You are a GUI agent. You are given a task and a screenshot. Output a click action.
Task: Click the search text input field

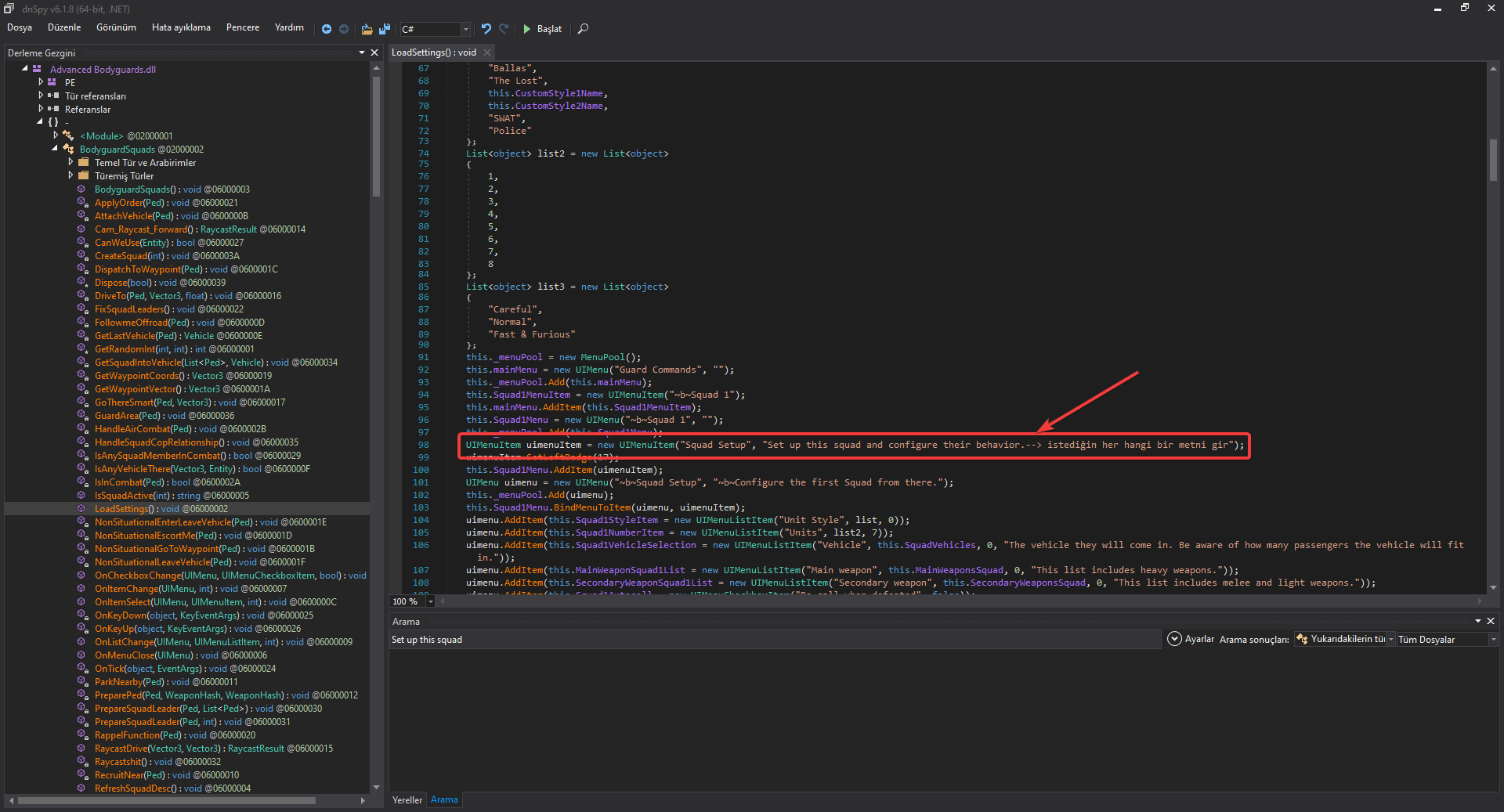point(774,640)
